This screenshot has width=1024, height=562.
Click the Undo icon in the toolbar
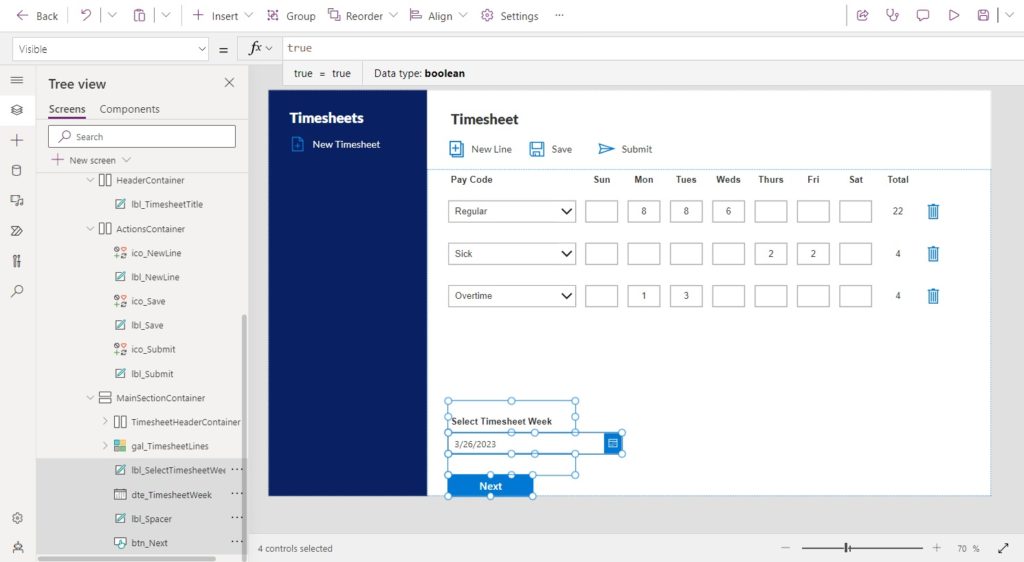click(86, 15)
